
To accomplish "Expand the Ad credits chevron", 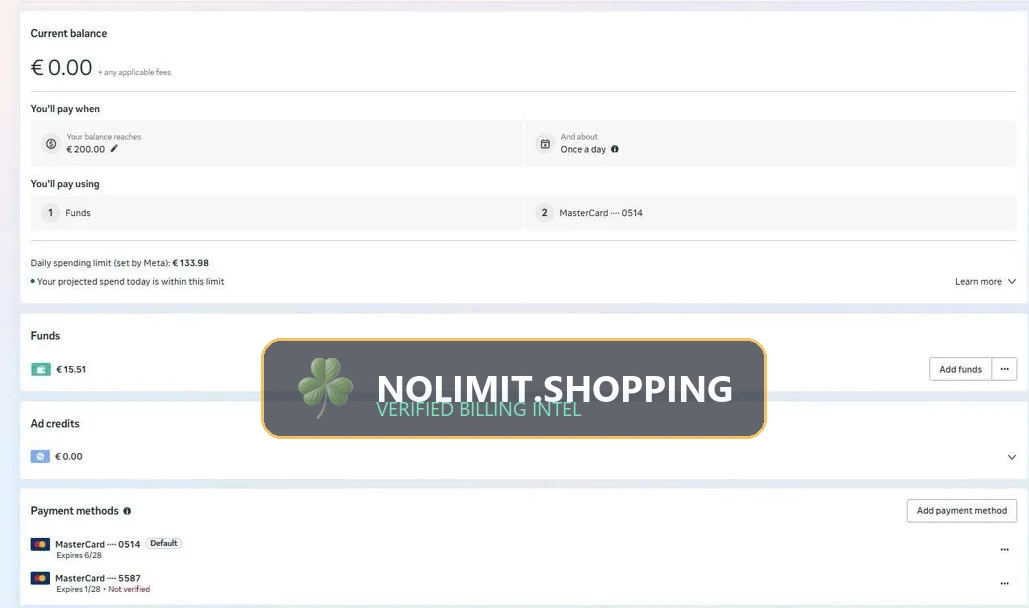I will coord(1011,457).
